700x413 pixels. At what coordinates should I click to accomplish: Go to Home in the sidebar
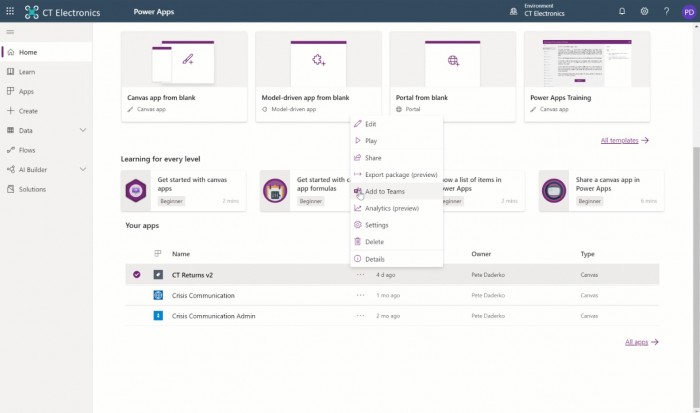46,52
